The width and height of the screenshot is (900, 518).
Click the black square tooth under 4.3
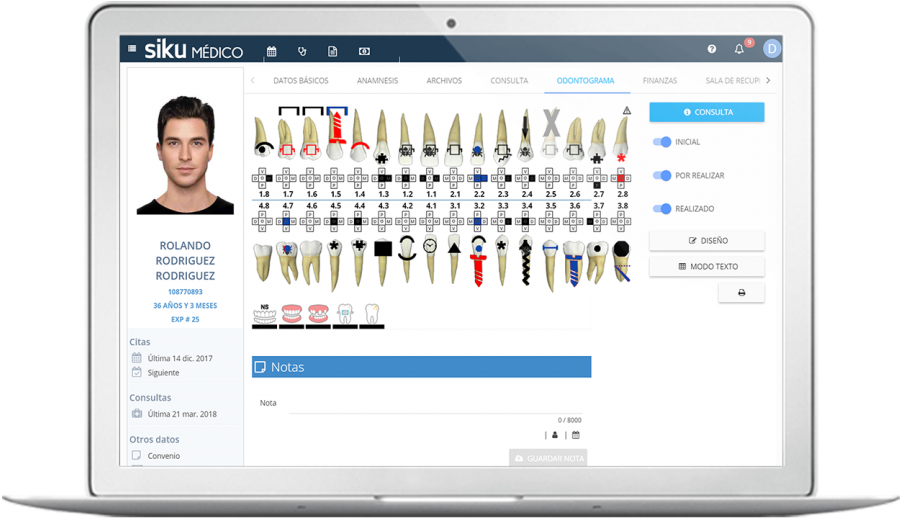pyautogui.click(x=383, y=261)
